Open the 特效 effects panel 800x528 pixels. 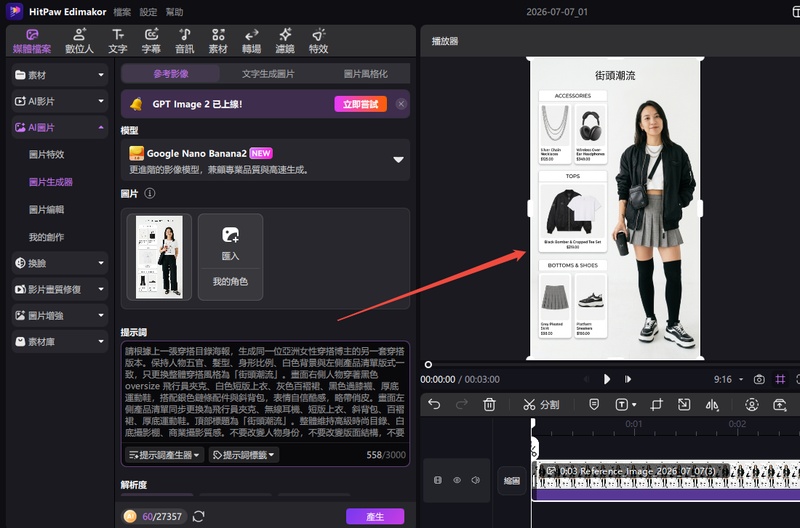(x=318, y=41)
